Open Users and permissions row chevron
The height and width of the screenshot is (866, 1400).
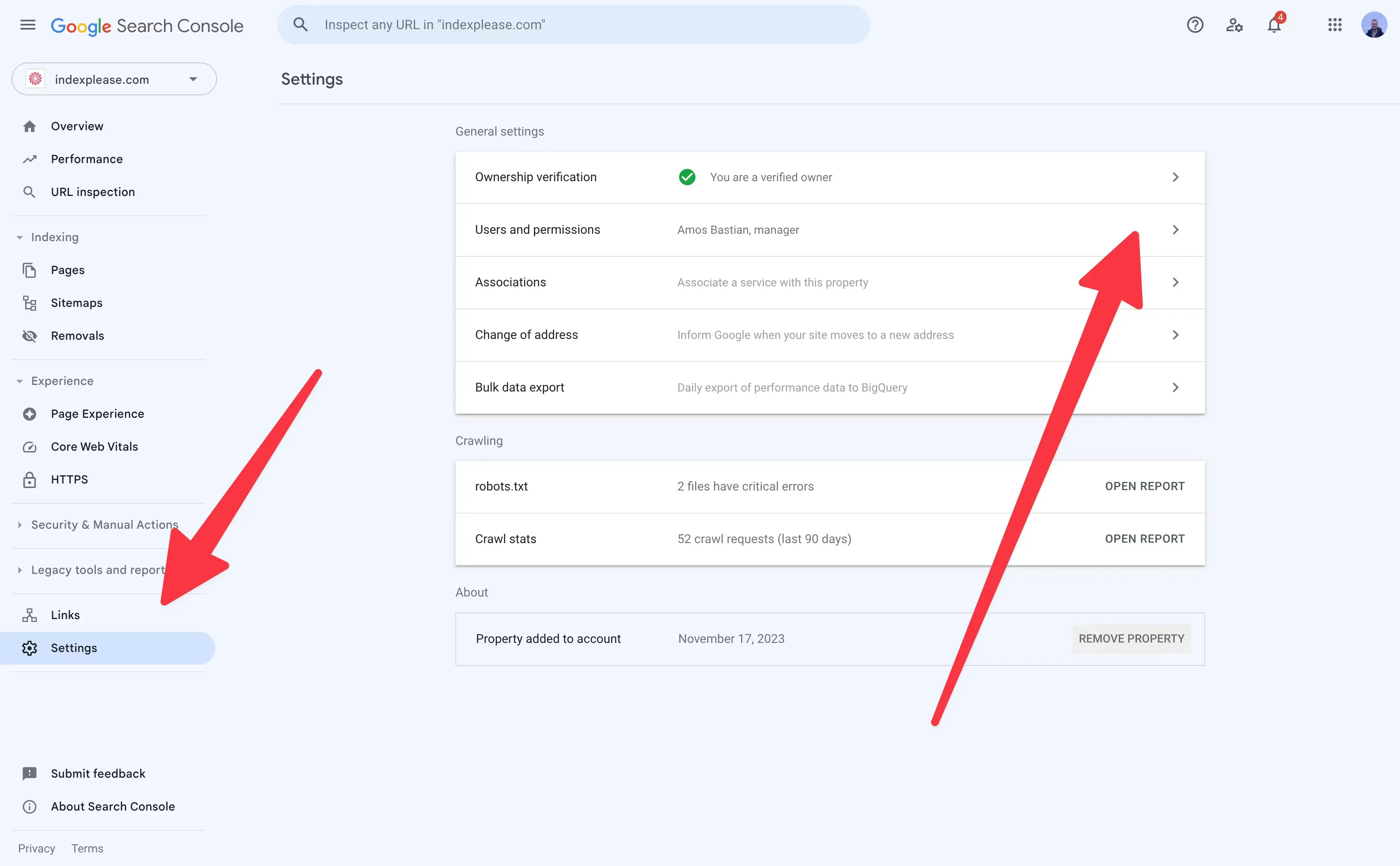[1175, 230]
